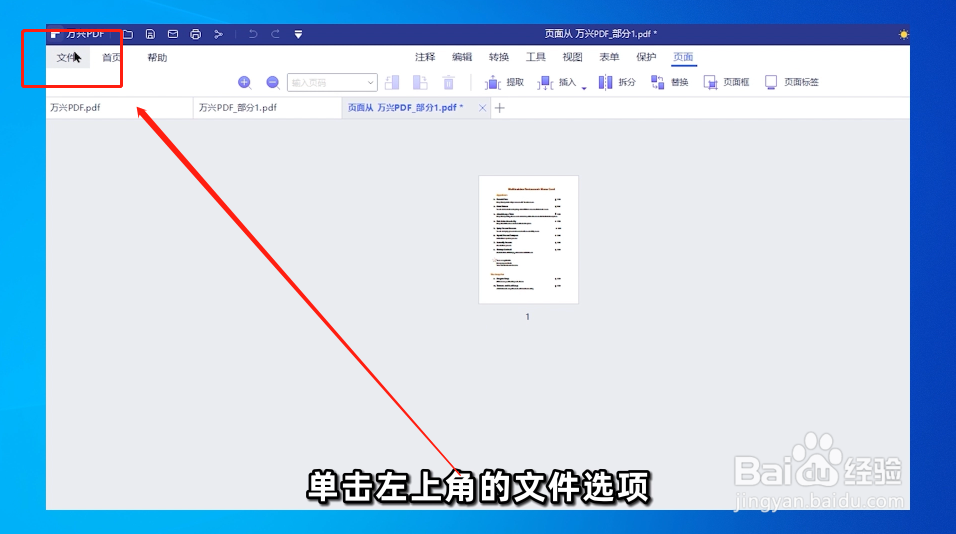Screen dimensions: 956x534
Task: Click the 替换 replace pages button
Action: pos(669,82)
